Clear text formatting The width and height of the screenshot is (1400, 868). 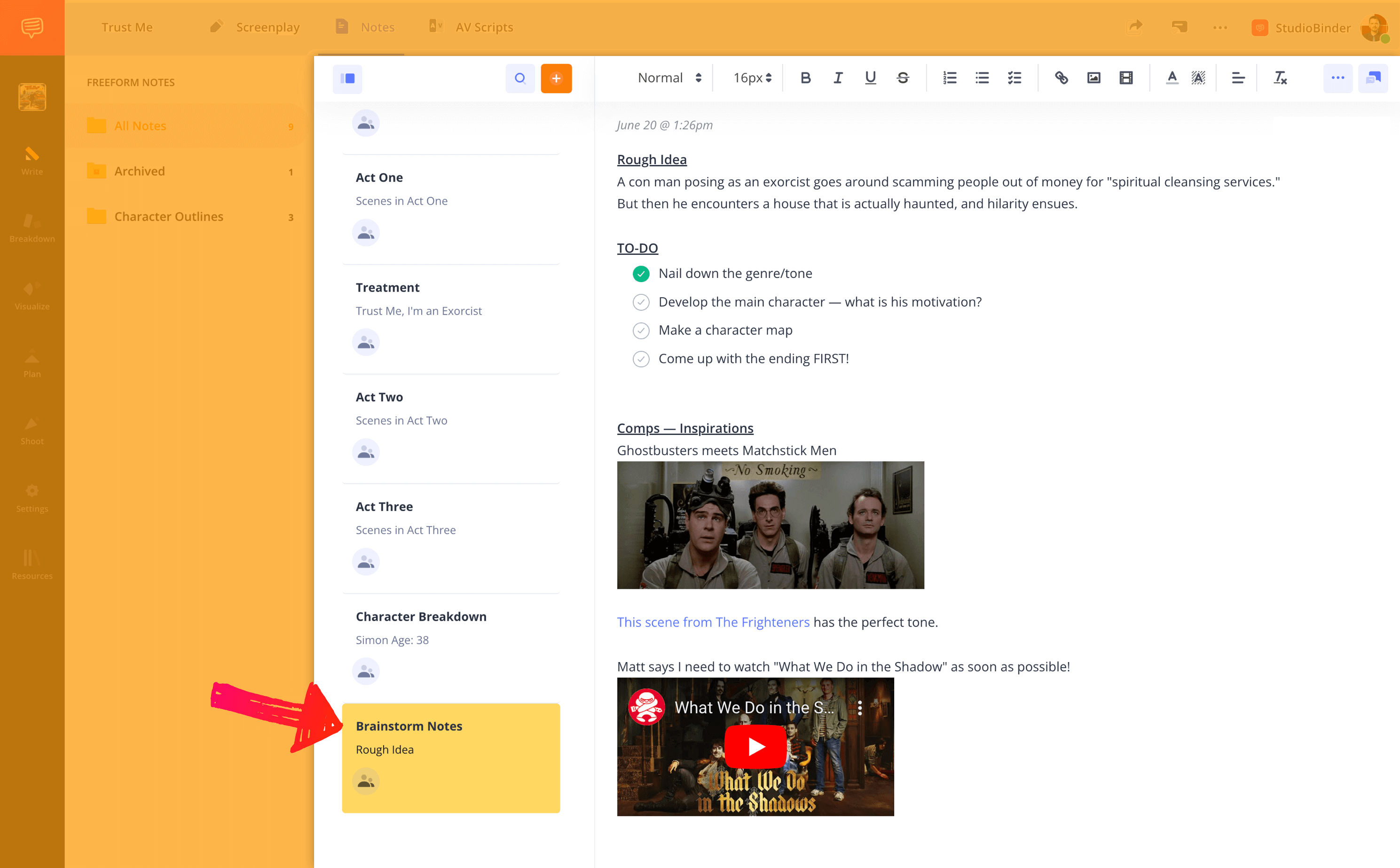coord(1280,78)
